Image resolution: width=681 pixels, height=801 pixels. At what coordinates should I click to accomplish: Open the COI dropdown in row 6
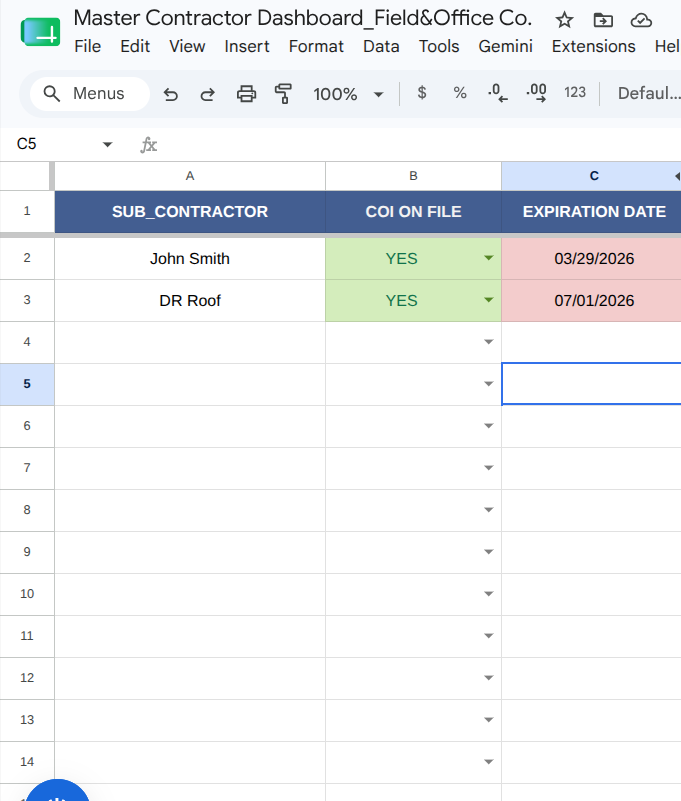click(488, 426)
